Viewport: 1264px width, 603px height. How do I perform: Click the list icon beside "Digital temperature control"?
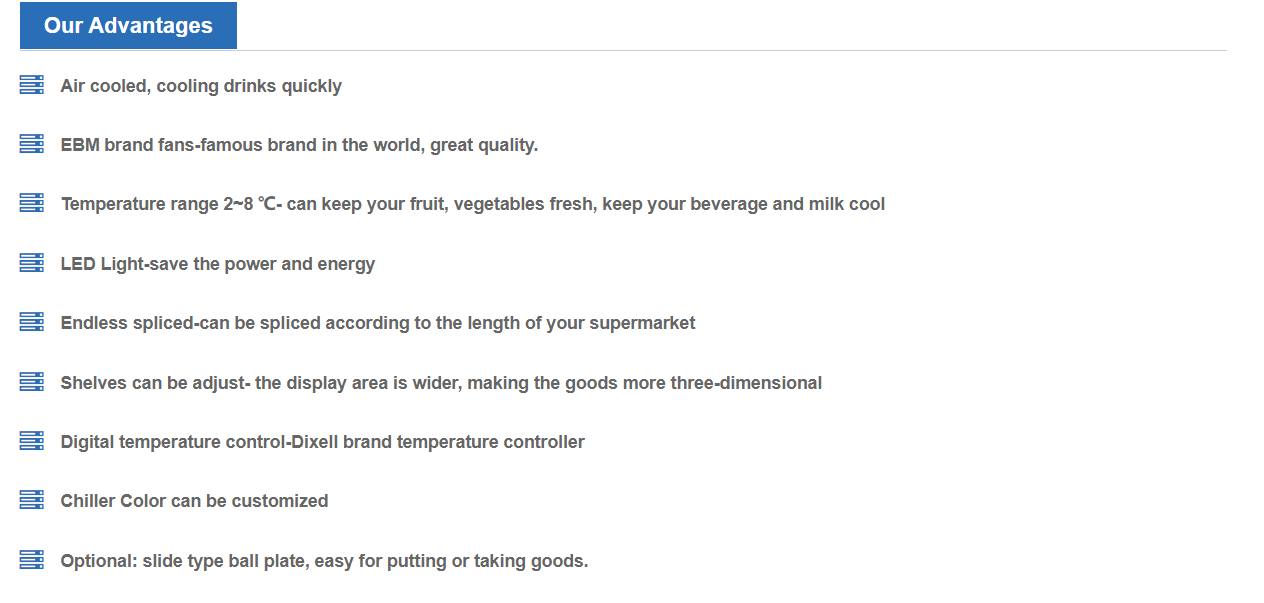pos(32,441)
